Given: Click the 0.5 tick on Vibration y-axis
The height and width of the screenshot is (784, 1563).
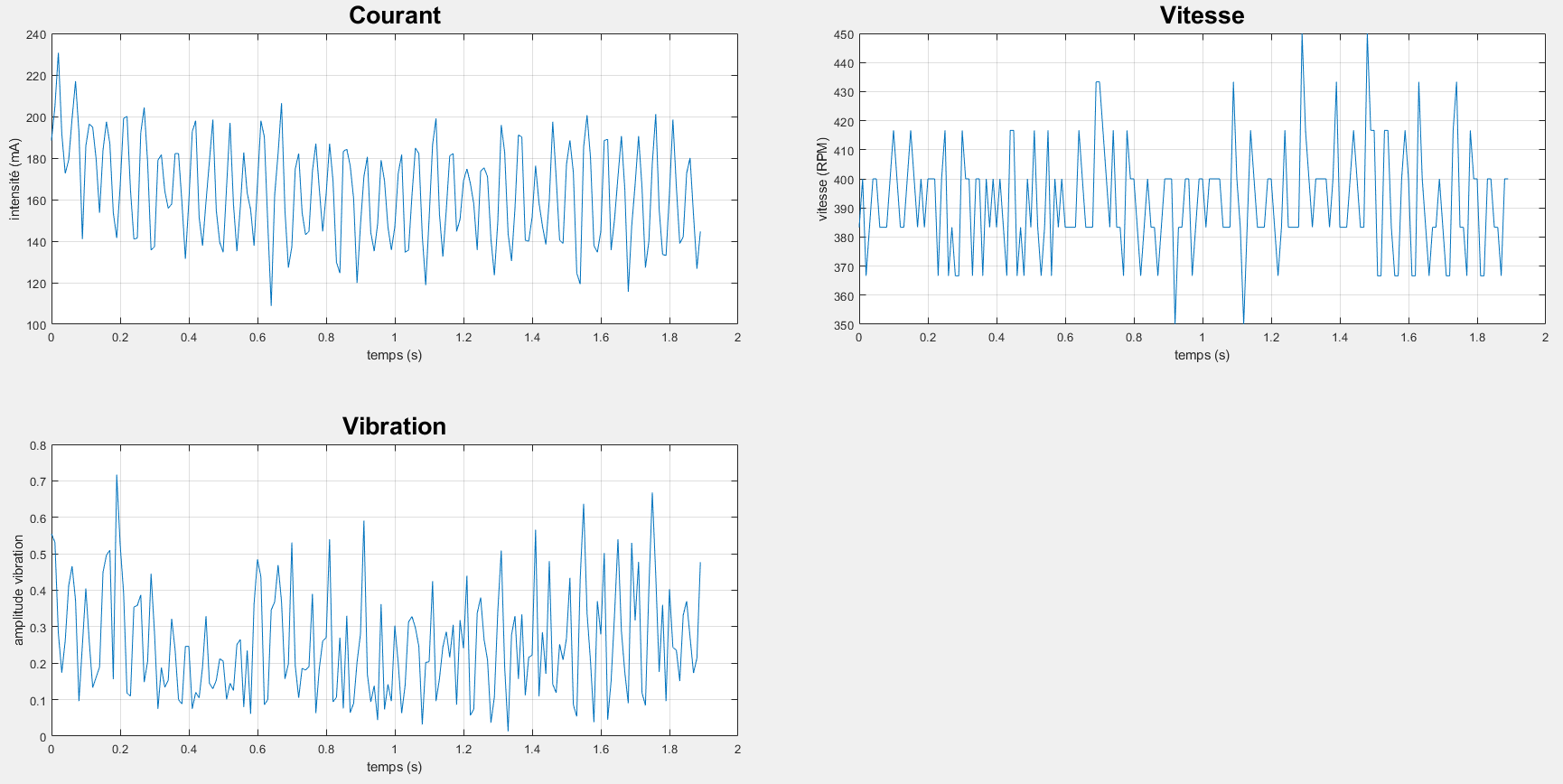Looking at the screenshot, I should (x=38, y=555).
